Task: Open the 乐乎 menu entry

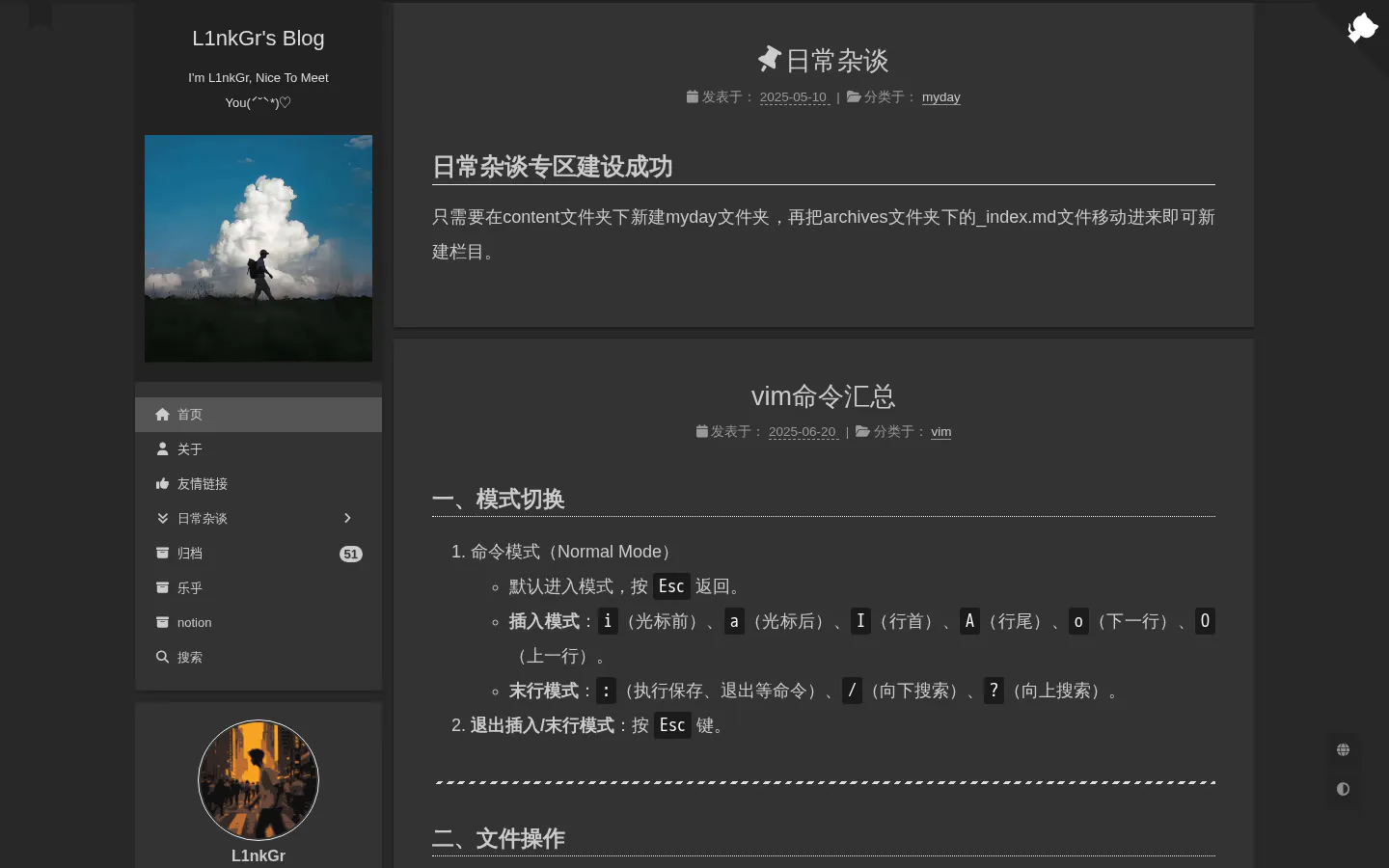Action: pos(259,588)
